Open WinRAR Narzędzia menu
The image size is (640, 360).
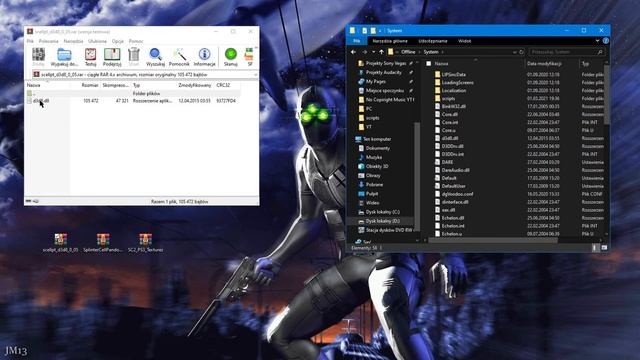(73, 41)
